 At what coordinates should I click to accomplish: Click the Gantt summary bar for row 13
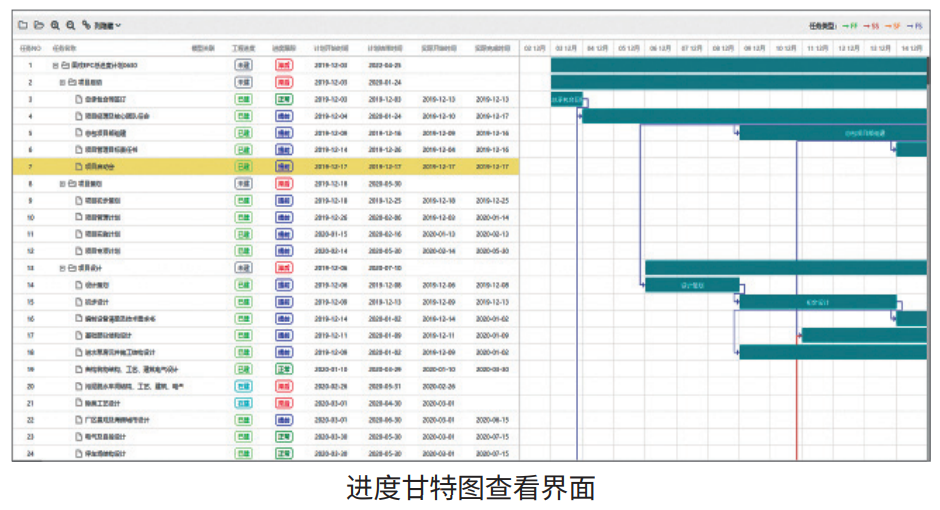click(785, 267)
